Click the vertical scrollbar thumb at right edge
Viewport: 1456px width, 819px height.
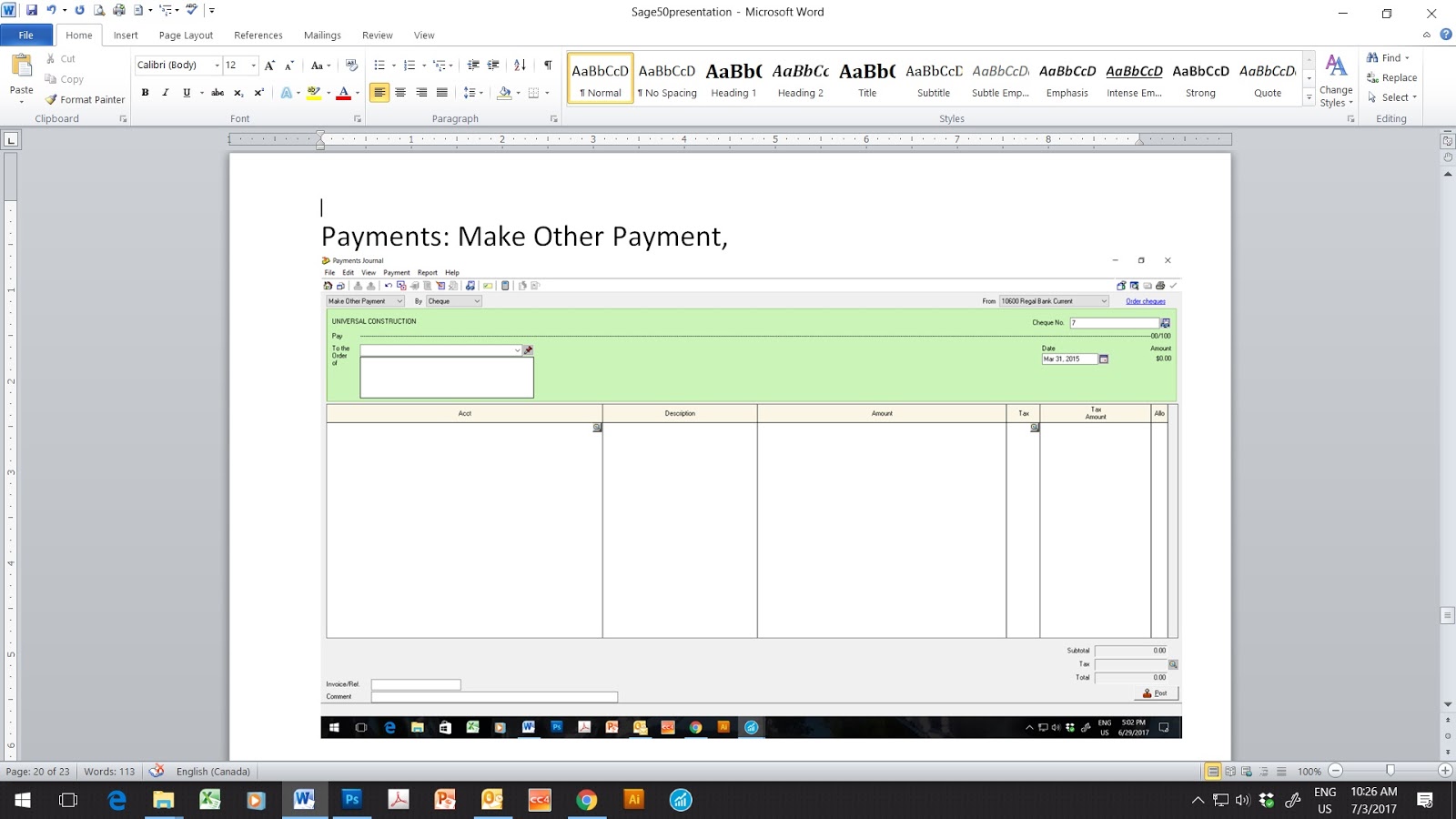(x=1448, y=616)
